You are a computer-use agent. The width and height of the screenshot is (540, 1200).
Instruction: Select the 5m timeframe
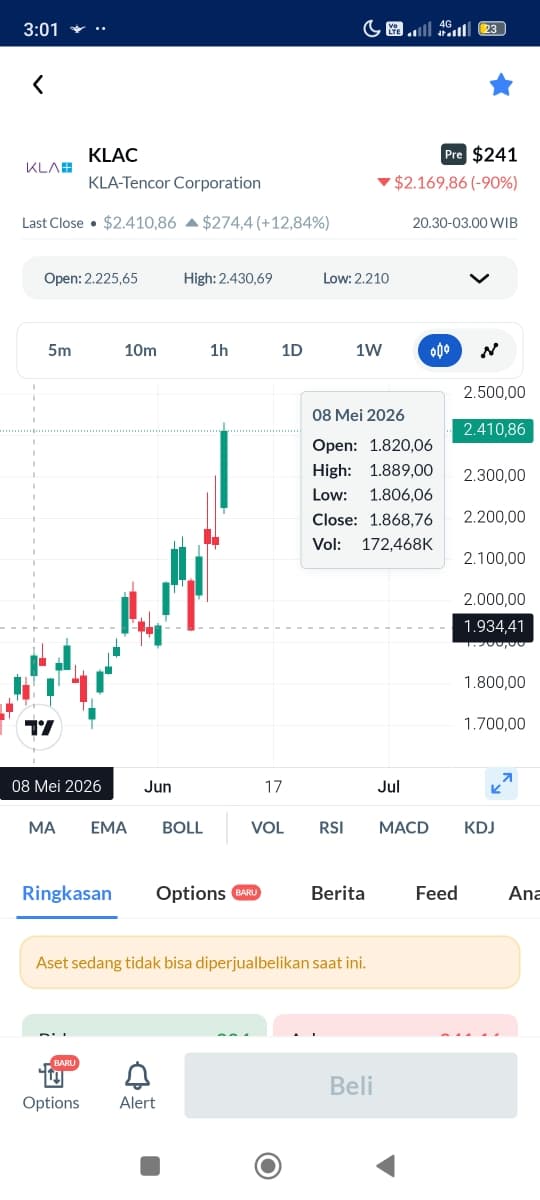[x=59, y=350]
